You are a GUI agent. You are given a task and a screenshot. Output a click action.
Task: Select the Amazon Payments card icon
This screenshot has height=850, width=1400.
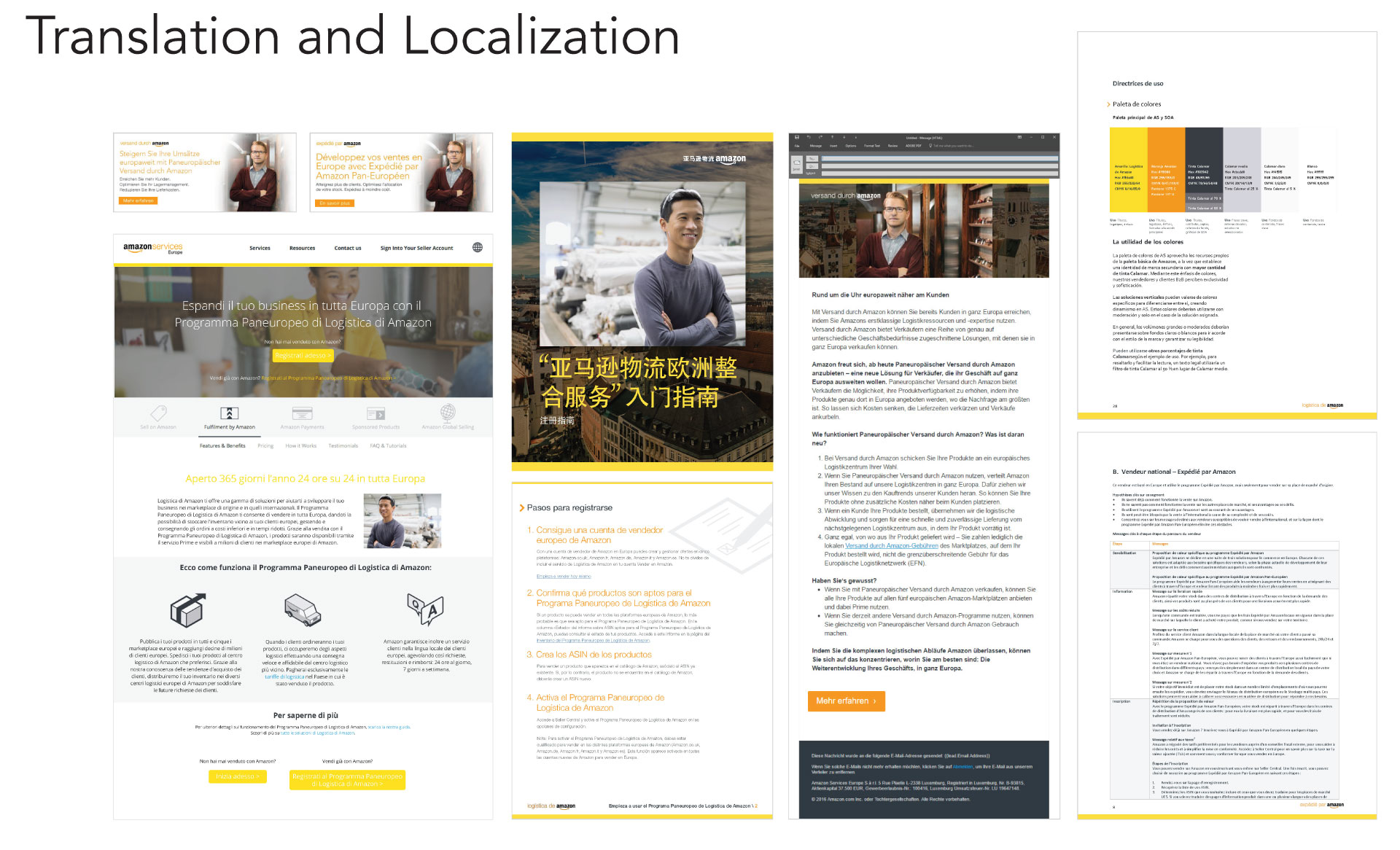click(x=302, y=413)
